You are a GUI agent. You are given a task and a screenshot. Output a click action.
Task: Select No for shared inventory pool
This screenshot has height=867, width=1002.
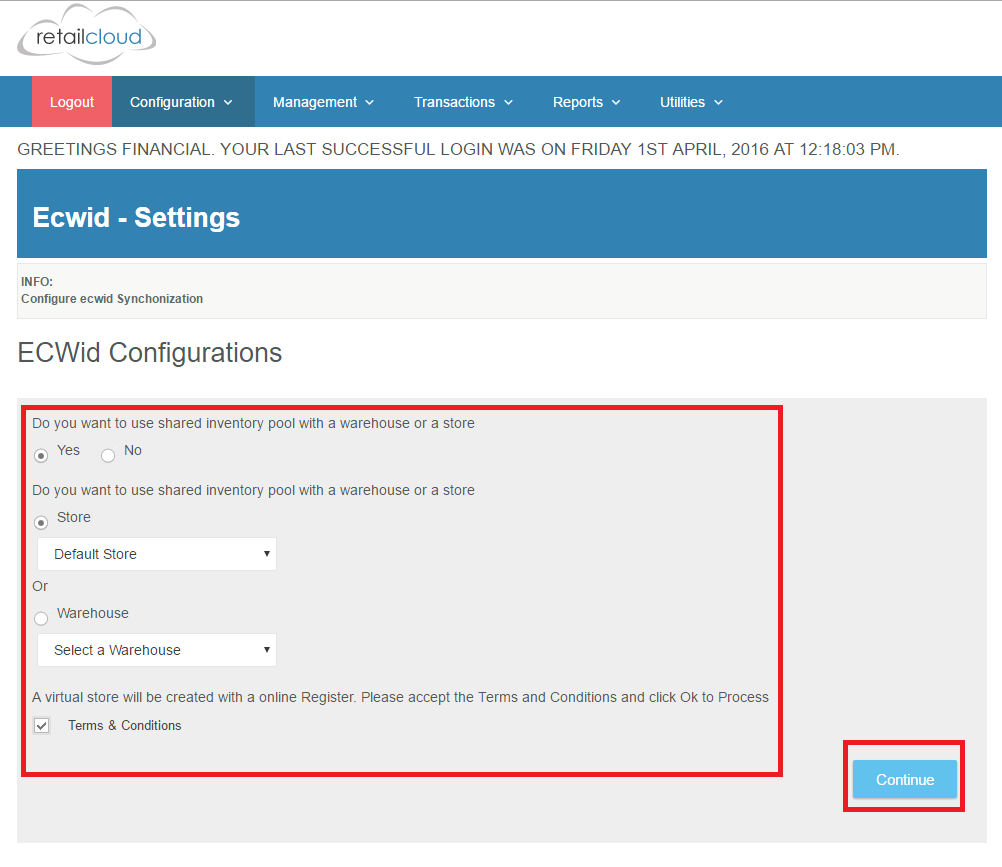(108, 456)
